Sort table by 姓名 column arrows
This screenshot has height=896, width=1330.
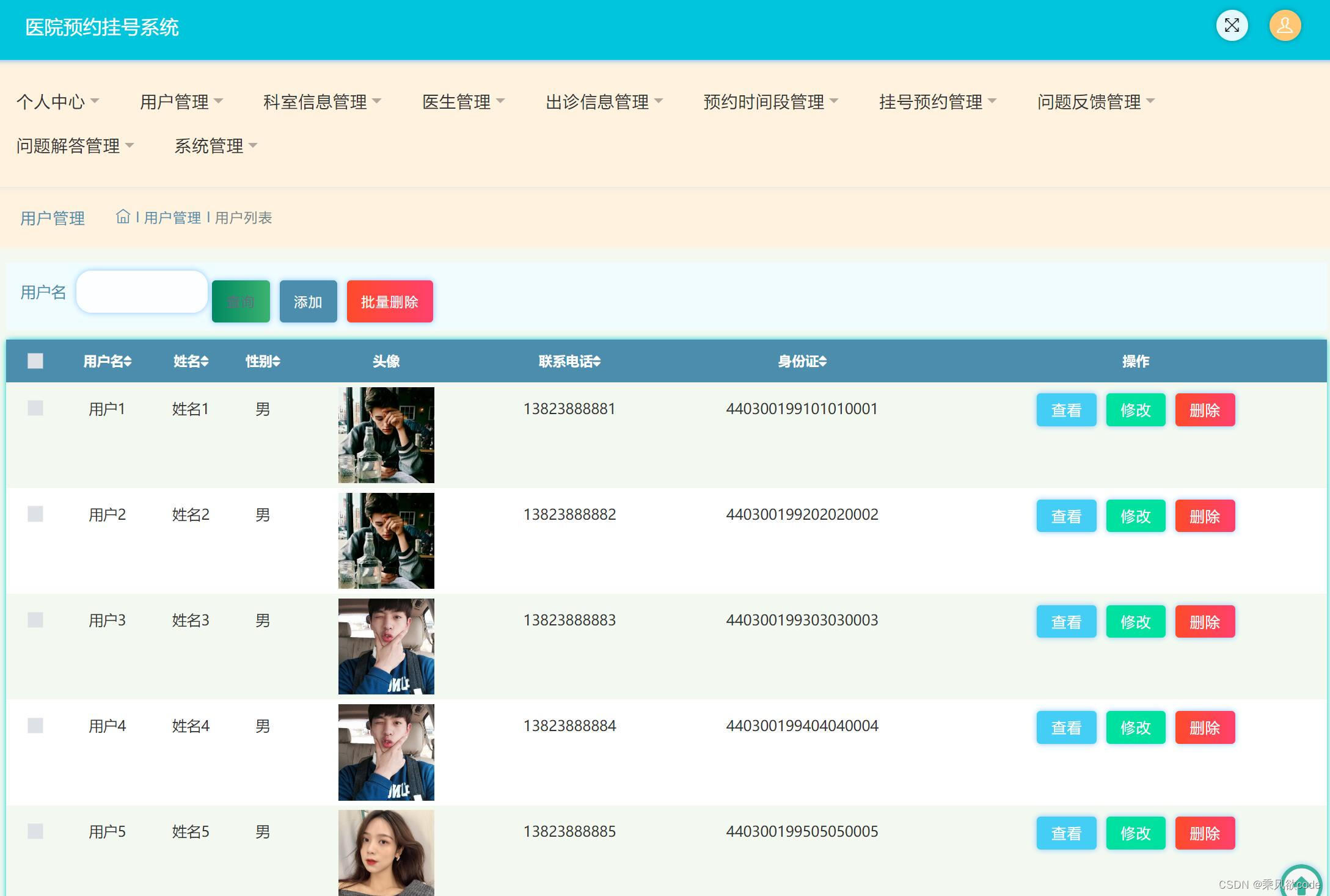(205, 362)
